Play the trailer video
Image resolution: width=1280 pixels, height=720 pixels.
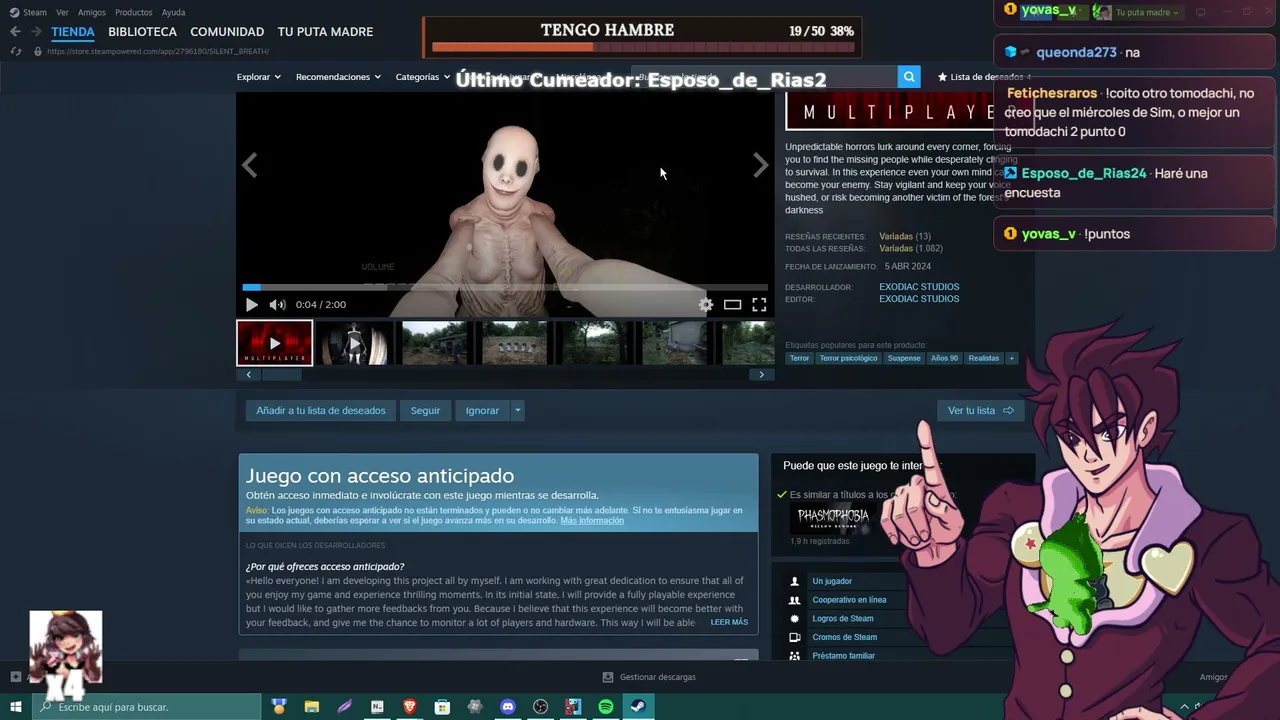(x=252, y=305)
